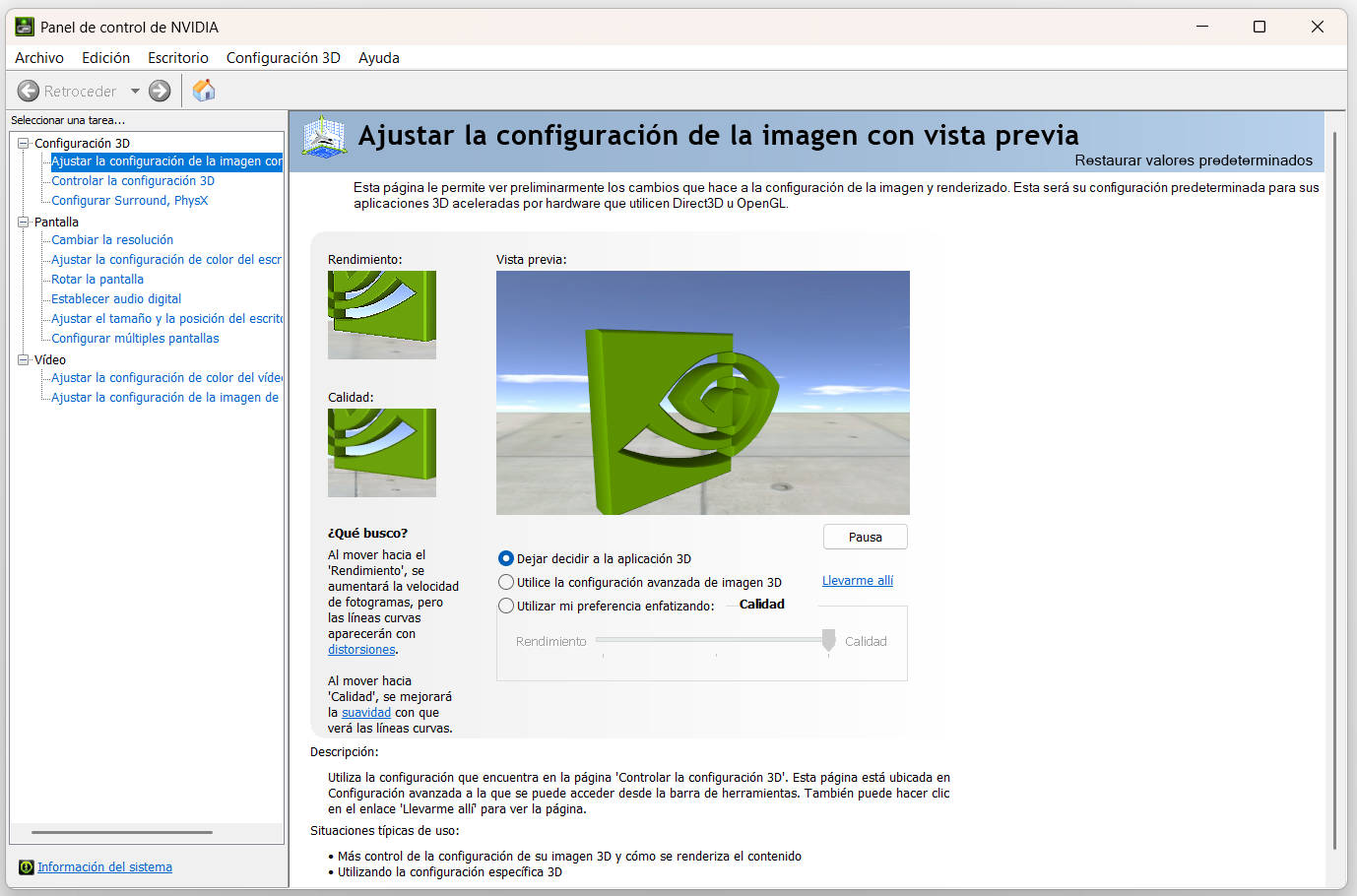Open 'Configurar Surround, PhysX' task
The width and height of the screenshot is (1357, 896).
tap(130, 201)
